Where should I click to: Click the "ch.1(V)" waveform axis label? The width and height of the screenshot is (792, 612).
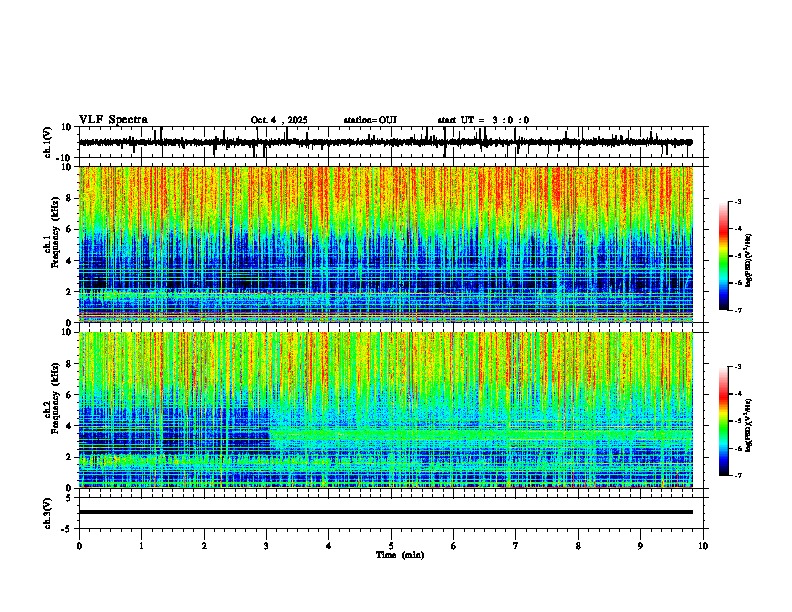click(x=48, y=142)
